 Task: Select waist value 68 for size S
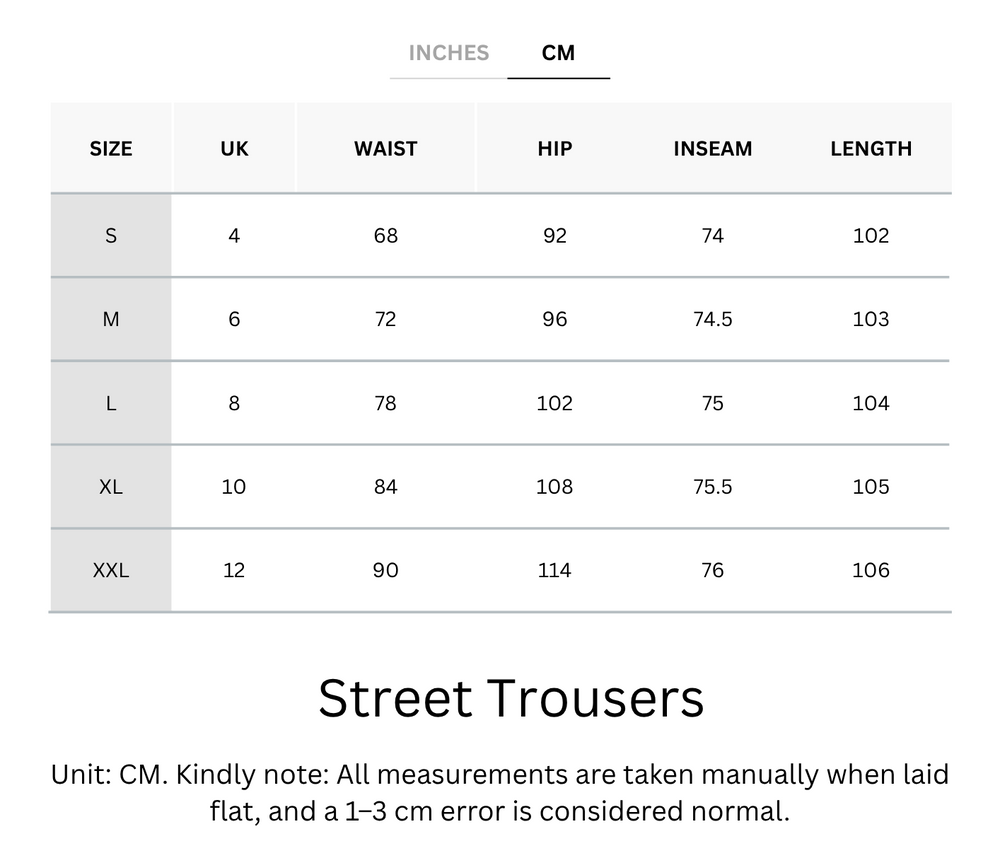386,235
